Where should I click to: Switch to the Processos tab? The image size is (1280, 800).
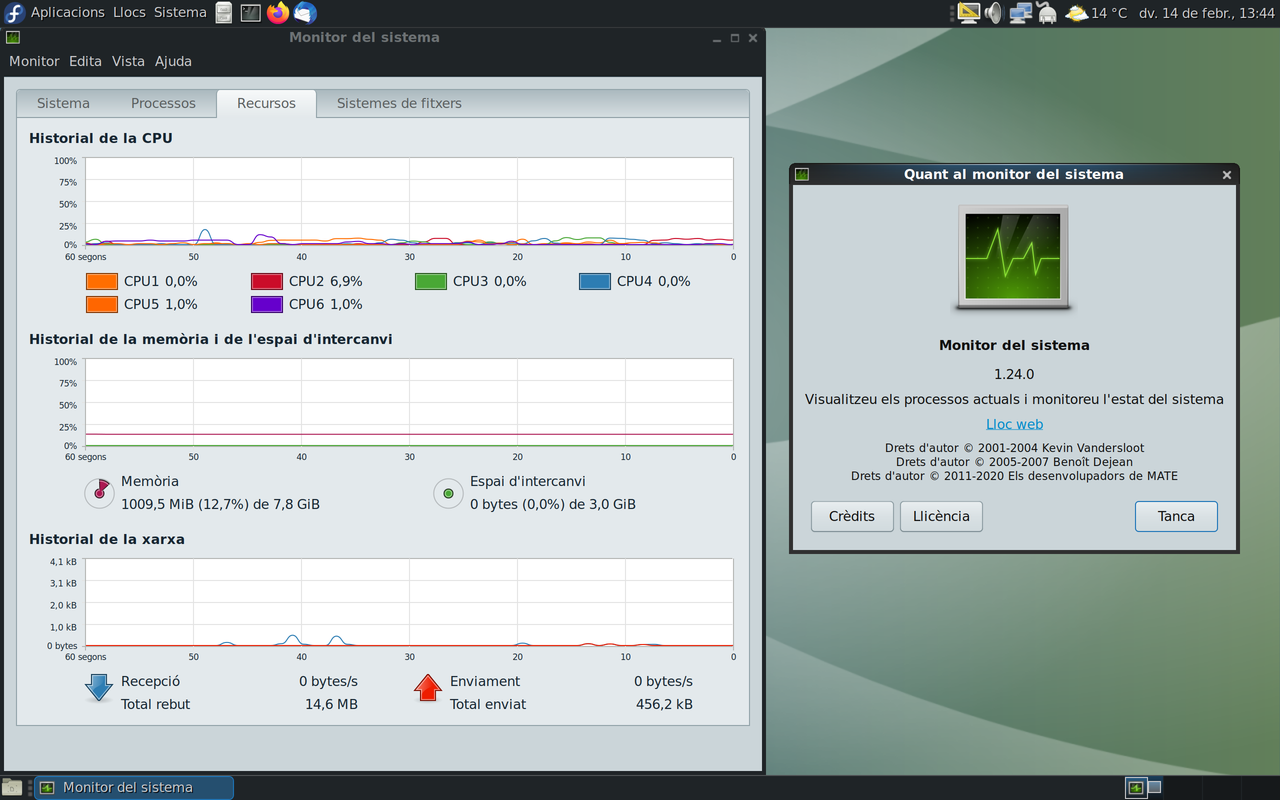163,103
